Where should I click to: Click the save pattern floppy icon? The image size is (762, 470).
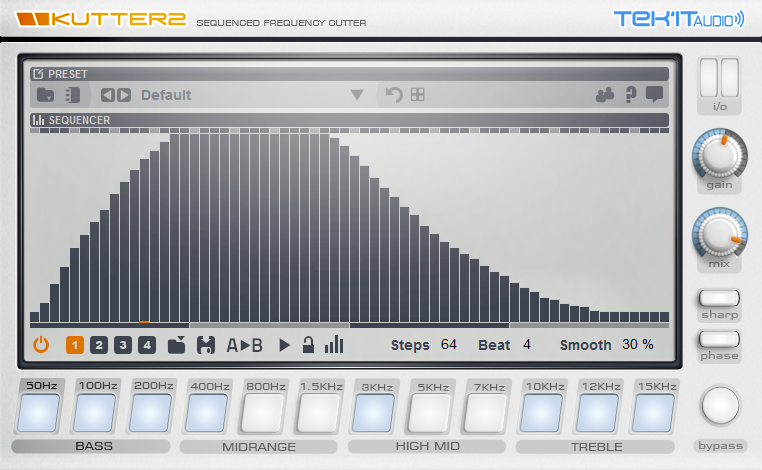(x=206, y=345)
